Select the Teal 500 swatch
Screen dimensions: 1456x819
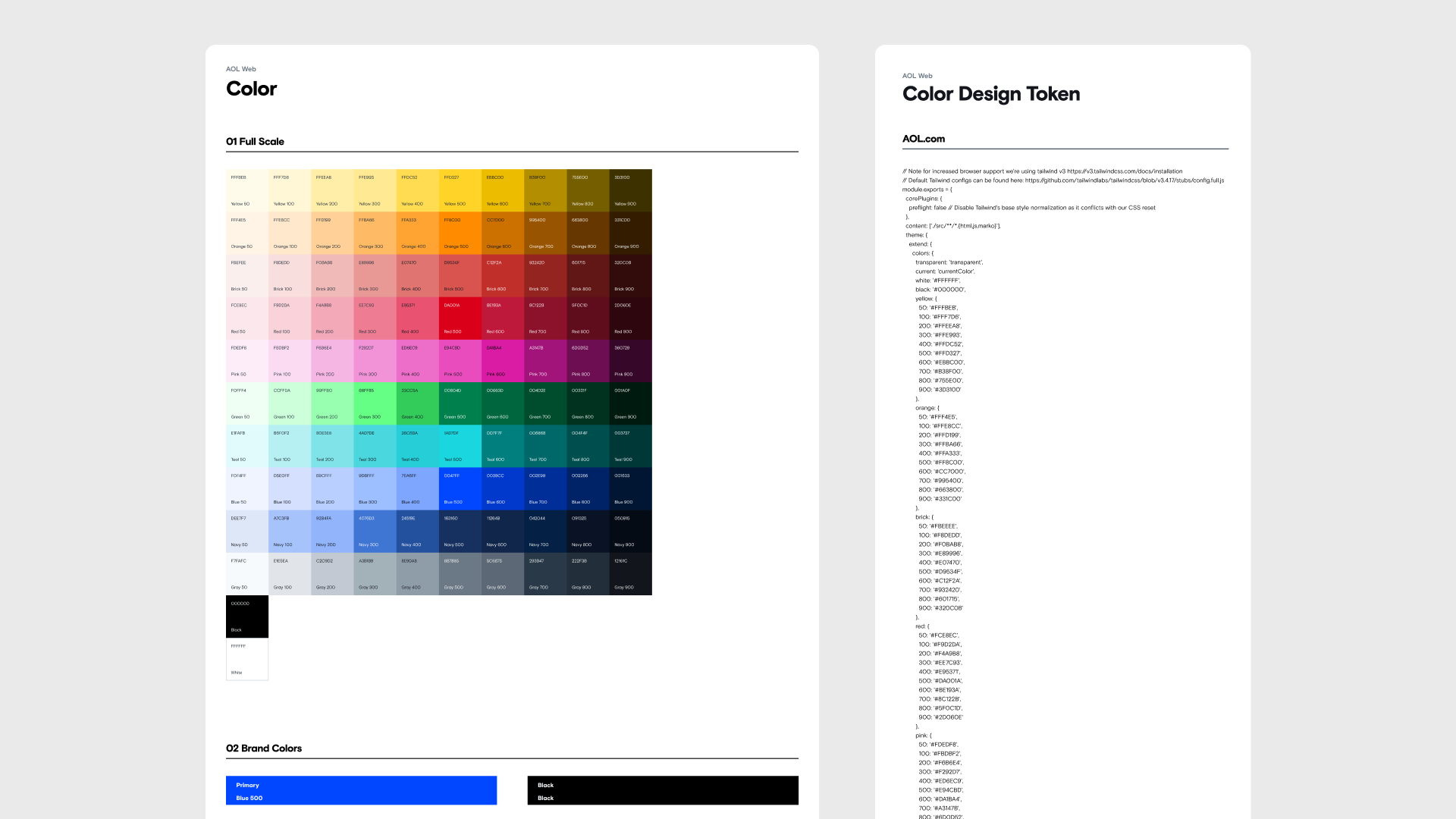(460, 446)
